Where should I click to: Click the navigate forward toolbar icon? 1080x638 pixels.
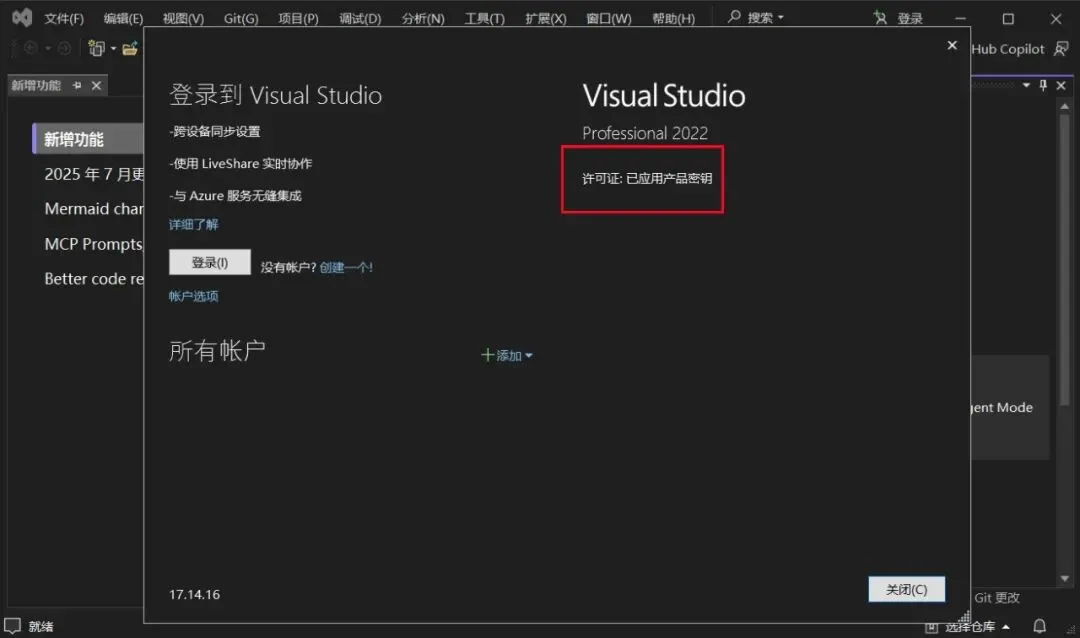click(64, 48)
